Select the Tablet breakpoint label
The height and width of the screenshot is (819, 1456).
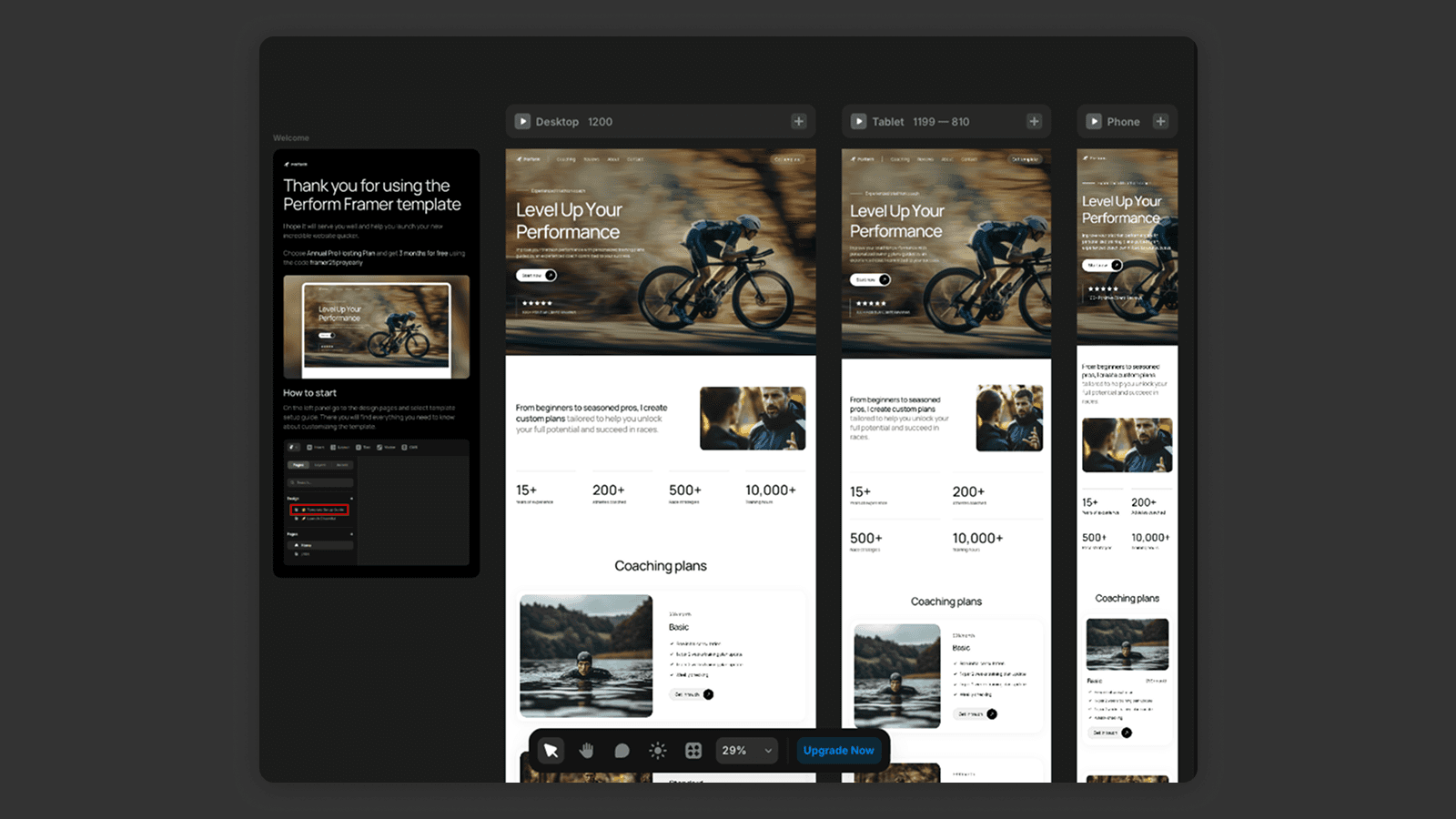click(x=888, y=122)
